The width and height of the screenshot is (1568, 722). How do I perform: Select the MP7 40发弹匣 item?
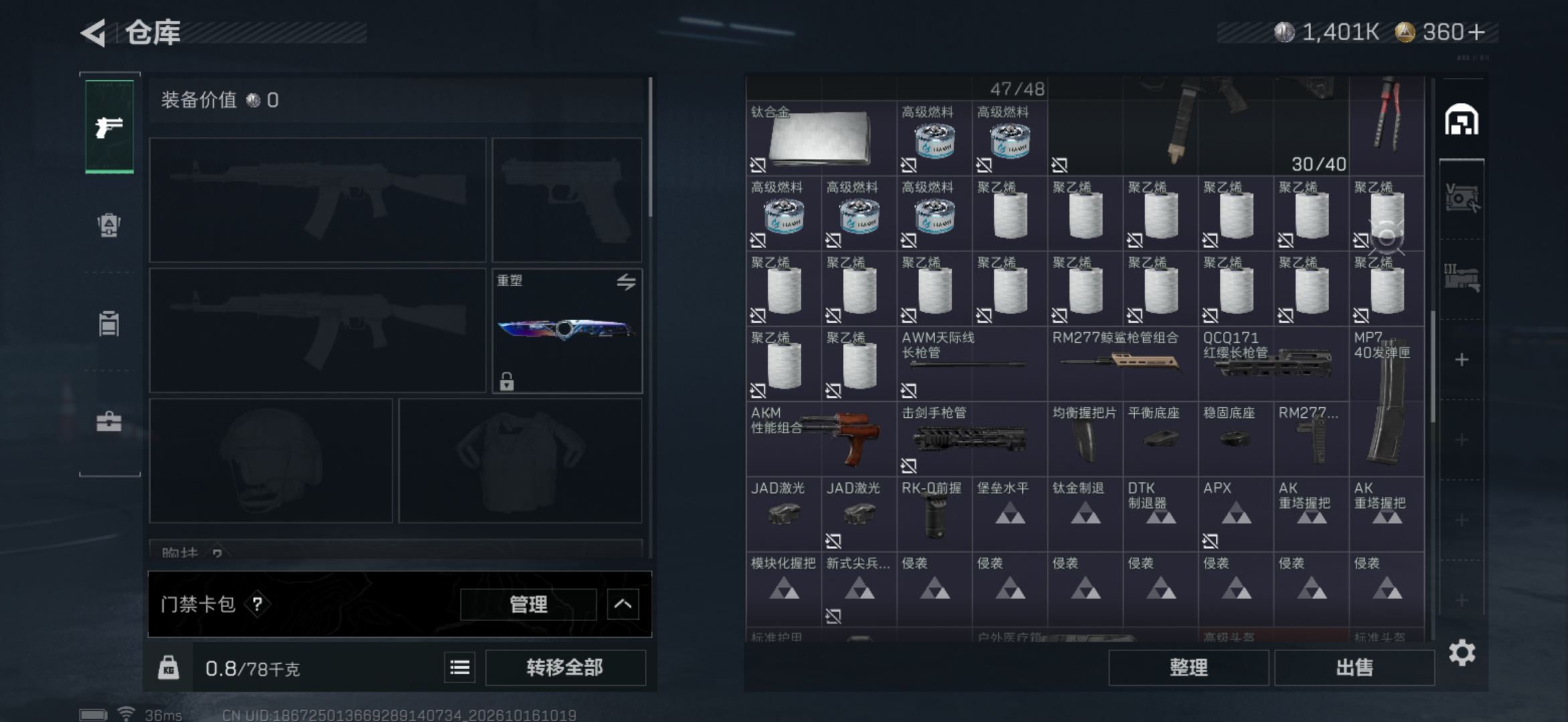point(1387,401)
